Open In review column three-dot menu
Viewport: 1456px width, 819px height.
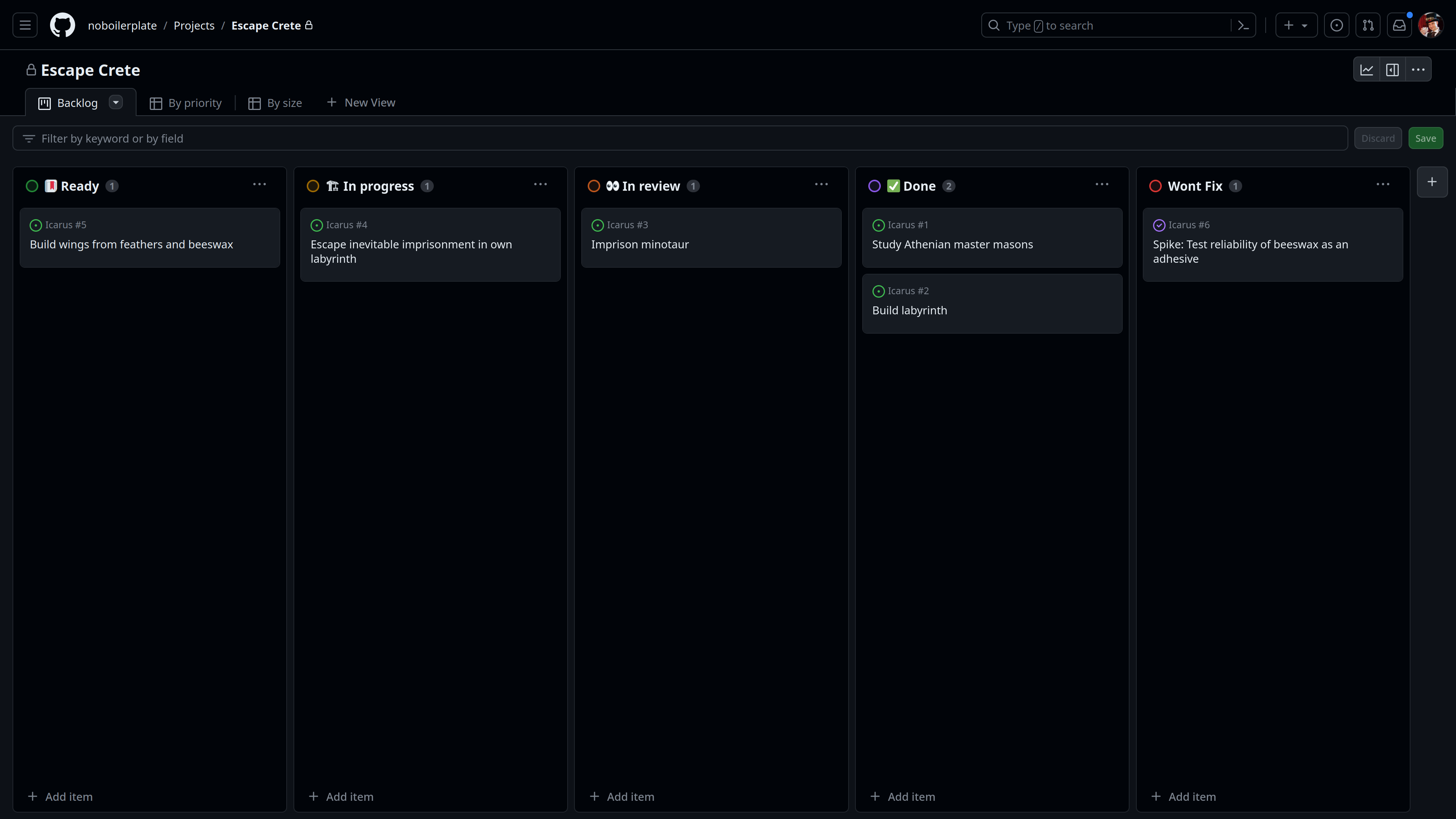(x=821, y=185)
